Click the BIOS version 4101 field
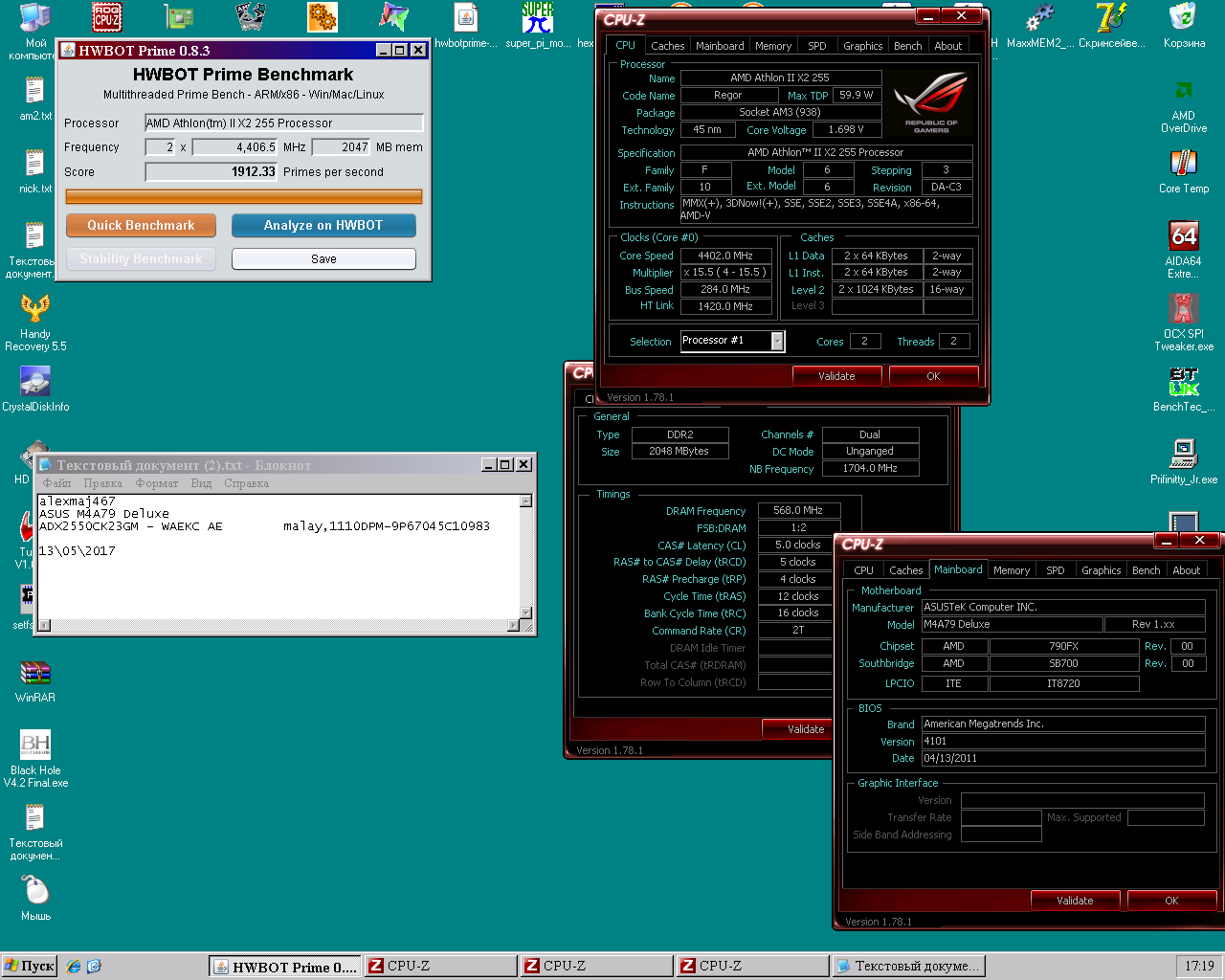This screenshot has height=980, width=1225. point(1063,741)
